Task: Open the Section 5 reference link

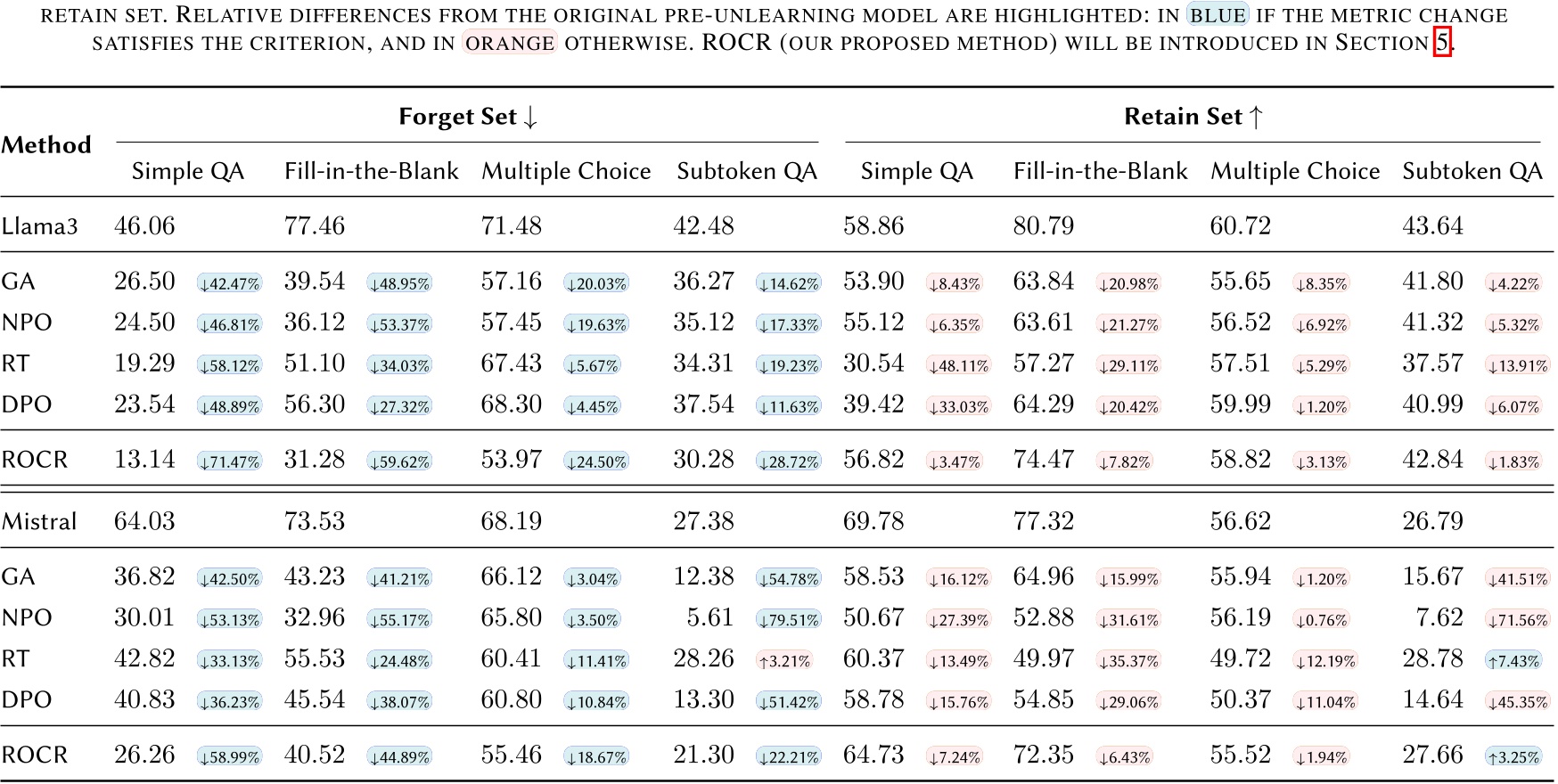Action: coord(1441,42)
